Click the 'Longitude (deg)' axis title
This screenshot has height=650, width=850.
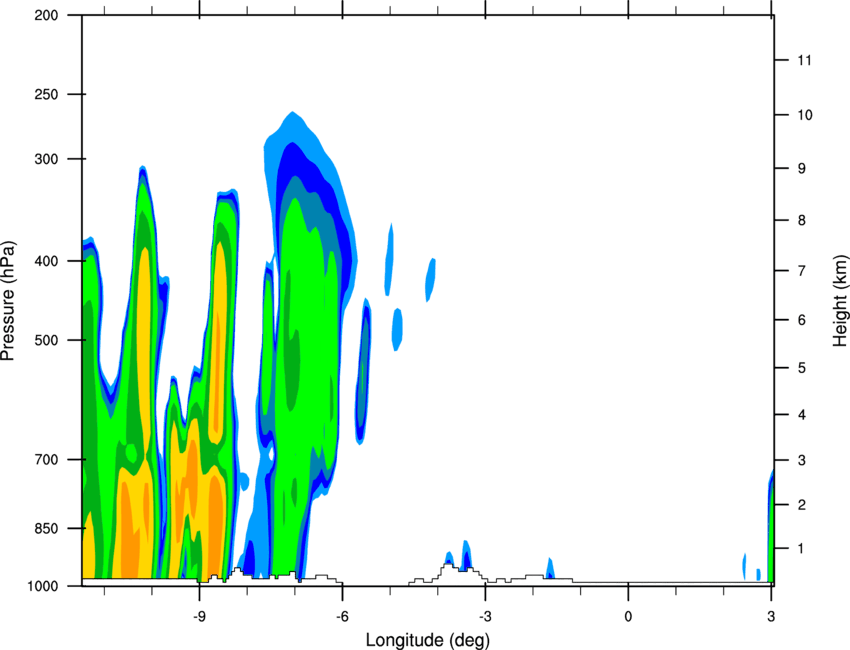428,640
